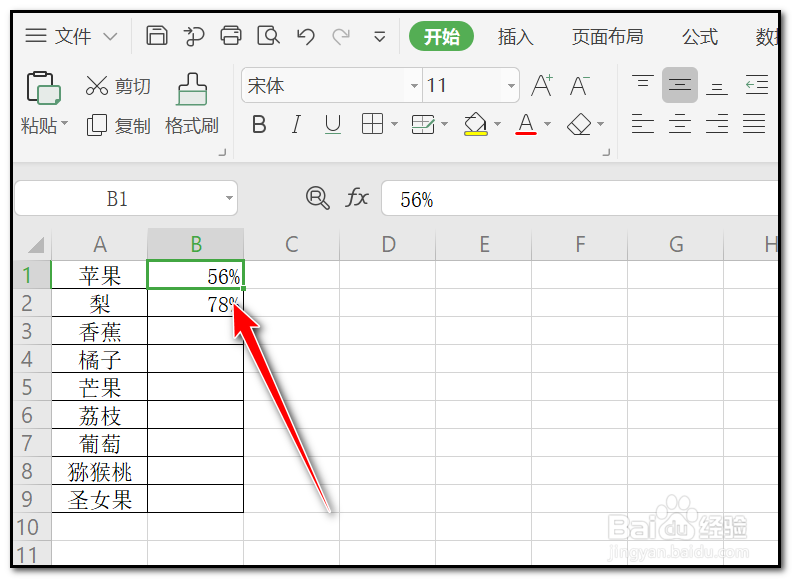Screen dimensions: 792x579
Task: Click the justify alignment icon
Action: pyautogui.click(x=754, y=124)
